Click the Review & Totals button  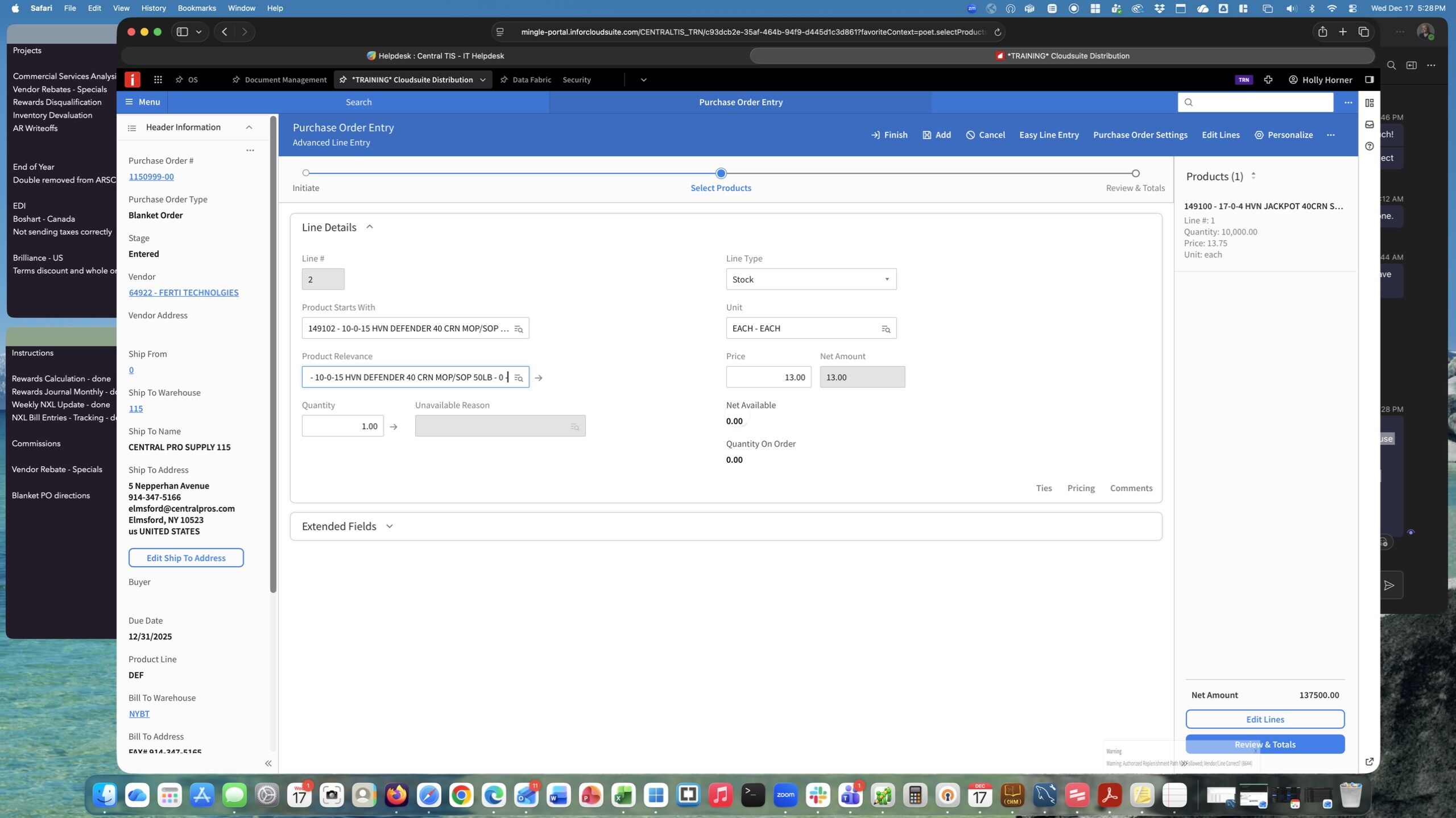coord(1265,744)
